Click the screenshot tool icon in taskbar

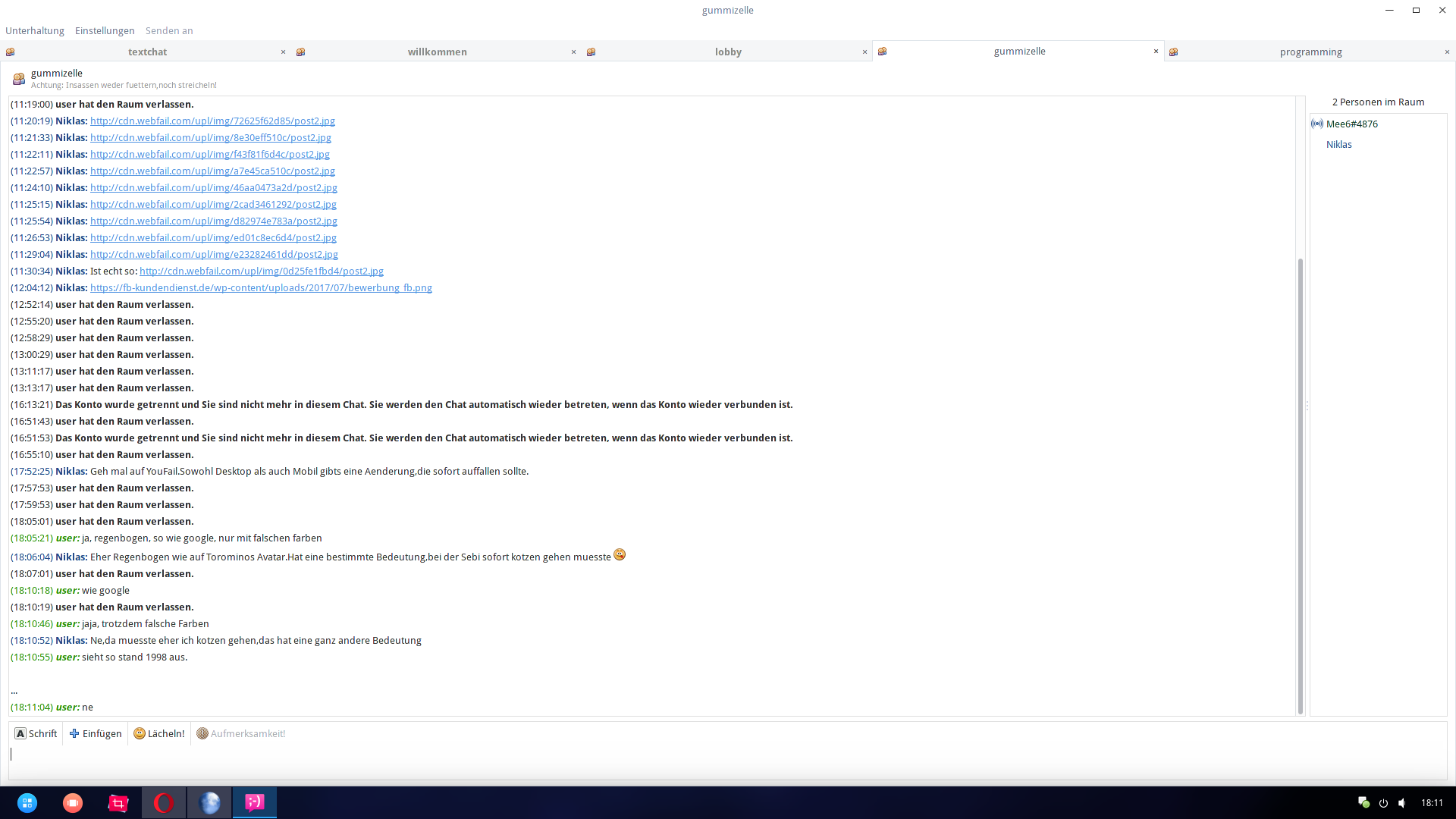118,802
